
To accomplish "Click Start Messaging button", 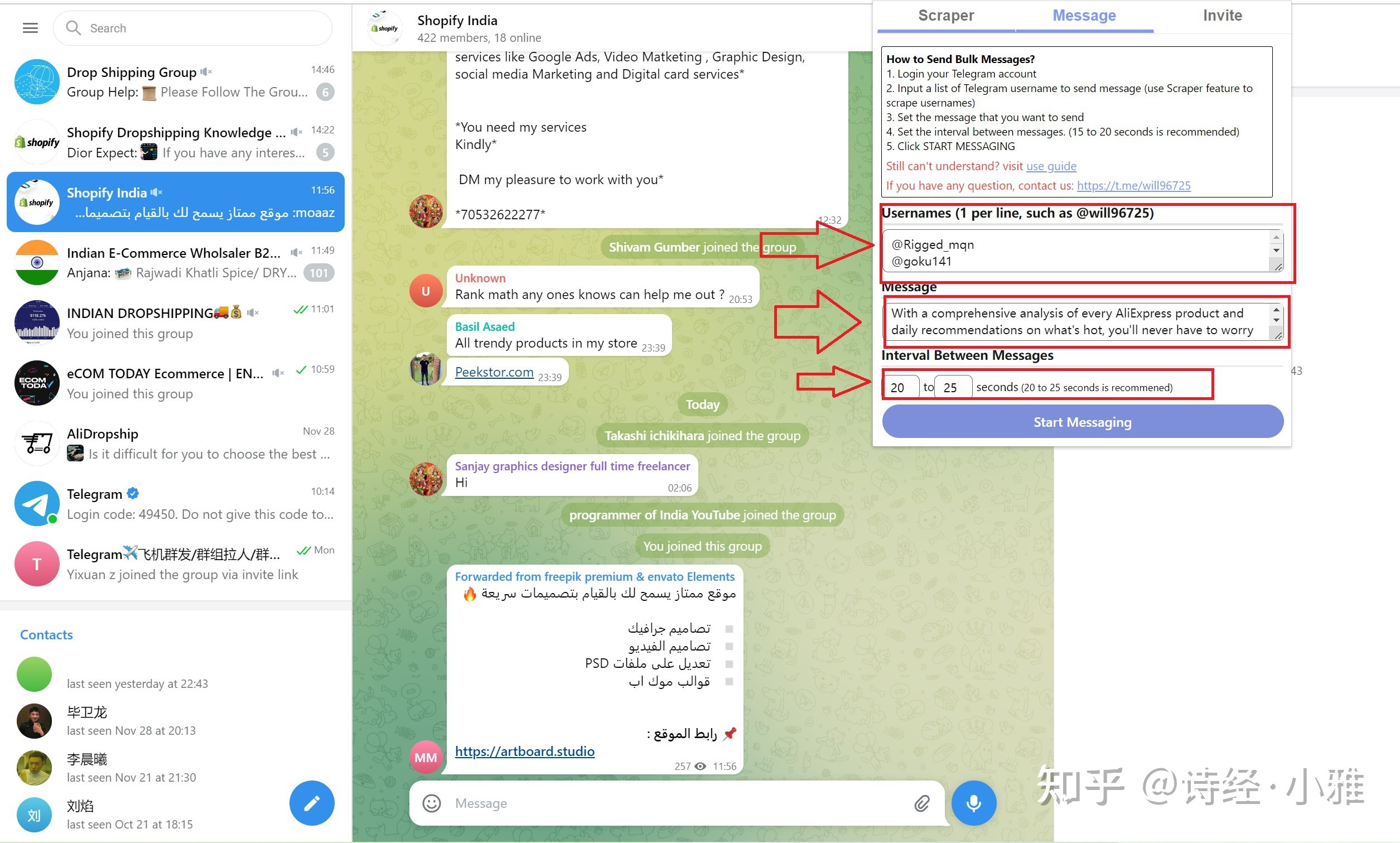I will click(1084, 421).
